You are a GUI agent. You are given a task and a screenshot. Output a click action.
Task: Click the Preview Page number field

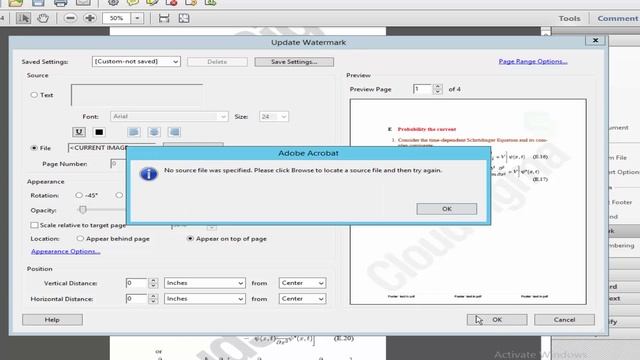point(423,89)
